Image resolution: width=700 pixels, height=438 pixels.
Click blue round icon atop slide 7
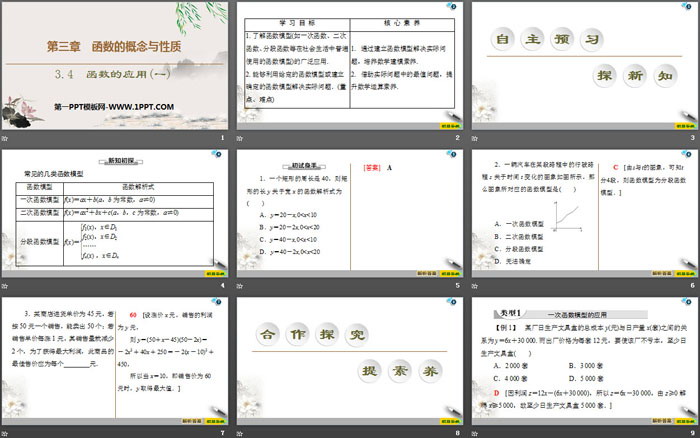click(217, 301)
